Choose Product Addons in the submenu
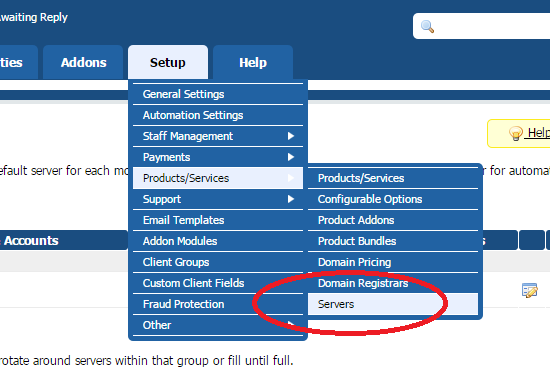The height and width of the screenshot is (370, 550). point(393,220)
